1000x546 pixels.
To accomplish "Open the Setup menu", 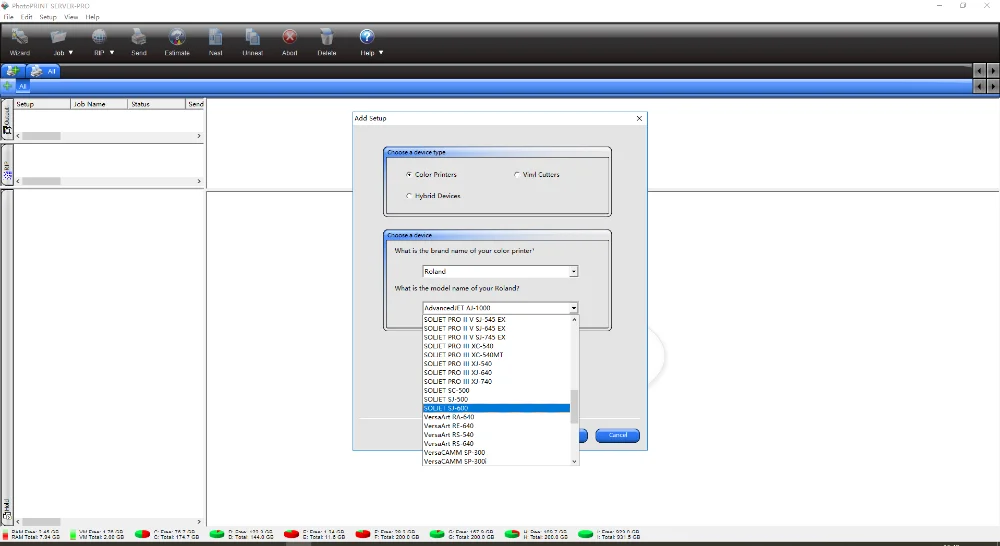I will (48, 17).
